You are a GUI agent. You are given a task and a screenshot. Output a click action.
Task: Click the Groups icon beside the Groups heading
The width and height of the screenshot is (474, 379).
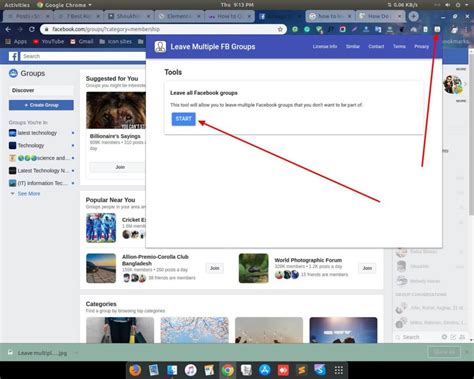[13, 73]
